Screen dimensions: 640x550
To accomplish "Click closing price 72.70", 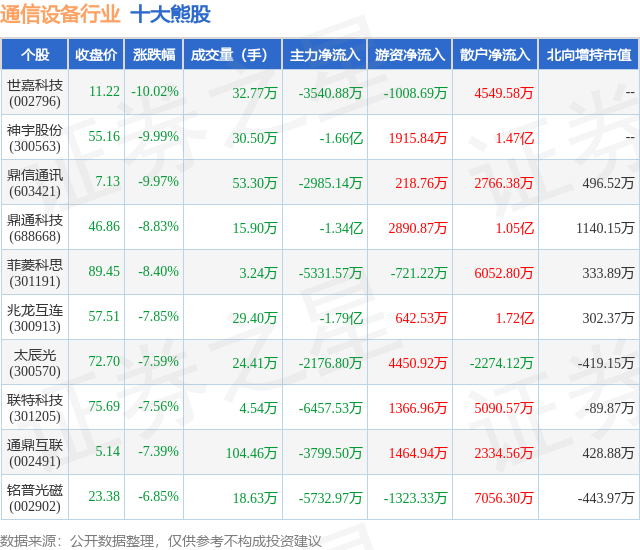I will pyautogui.click(x=104, y=361).
